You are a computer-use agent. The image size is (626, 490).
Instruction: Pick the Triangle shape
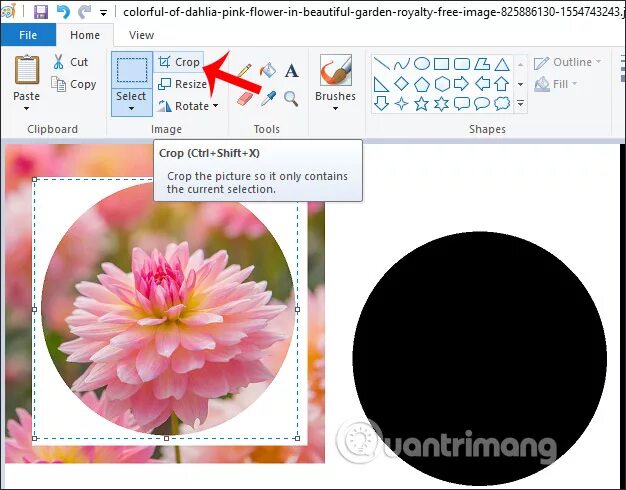[502, 64]
